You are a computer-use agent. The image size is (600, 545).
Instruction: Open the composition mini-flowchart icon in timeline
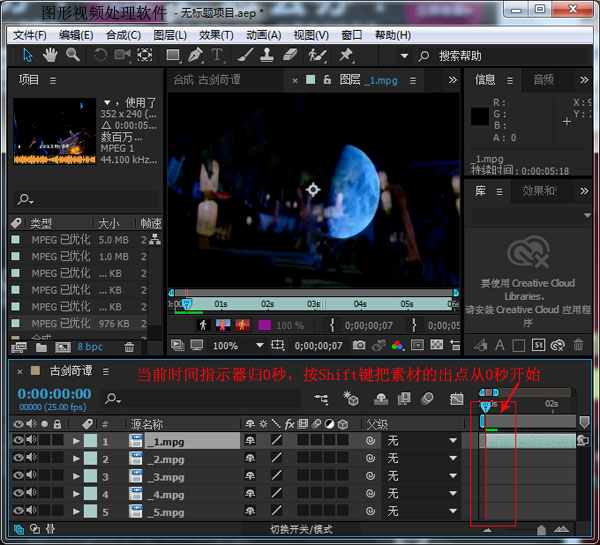point(321,399)
